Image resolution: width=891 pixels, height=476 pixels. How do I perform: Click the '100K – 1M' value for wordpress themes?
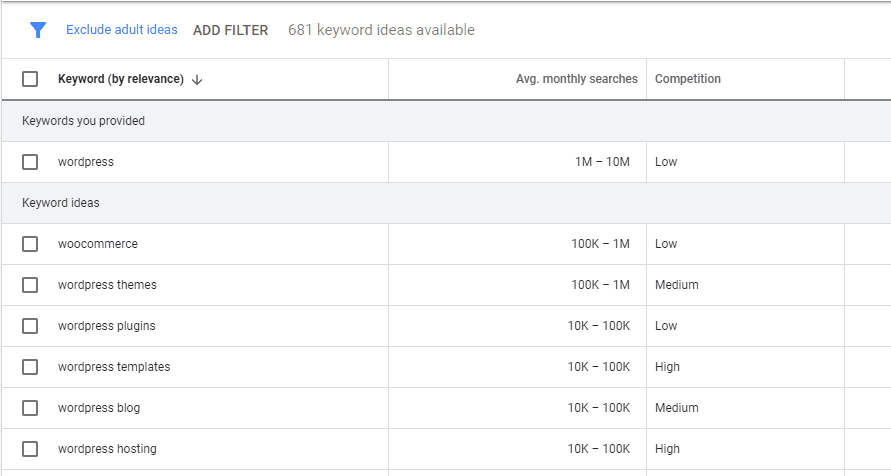tap(601, 285)
